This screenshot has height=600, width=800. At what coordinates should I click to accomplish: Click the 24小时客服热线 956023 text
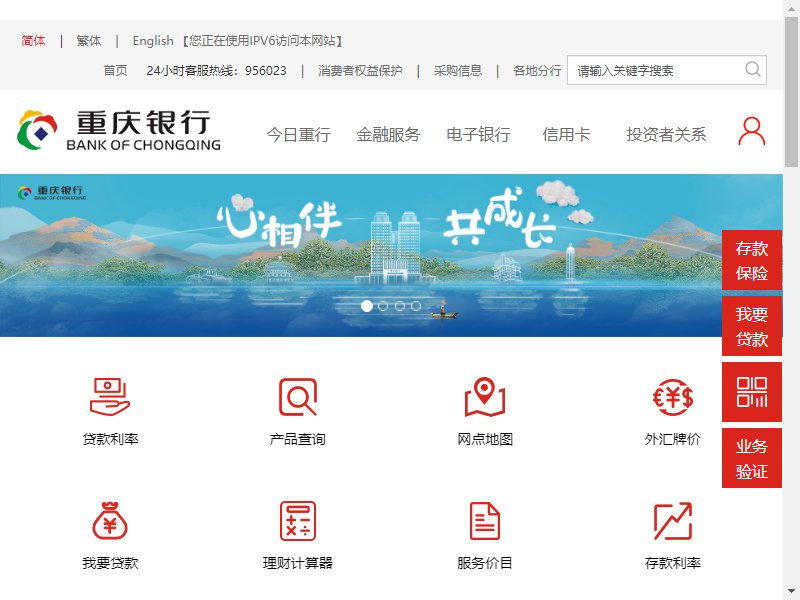tap(216, 70)
